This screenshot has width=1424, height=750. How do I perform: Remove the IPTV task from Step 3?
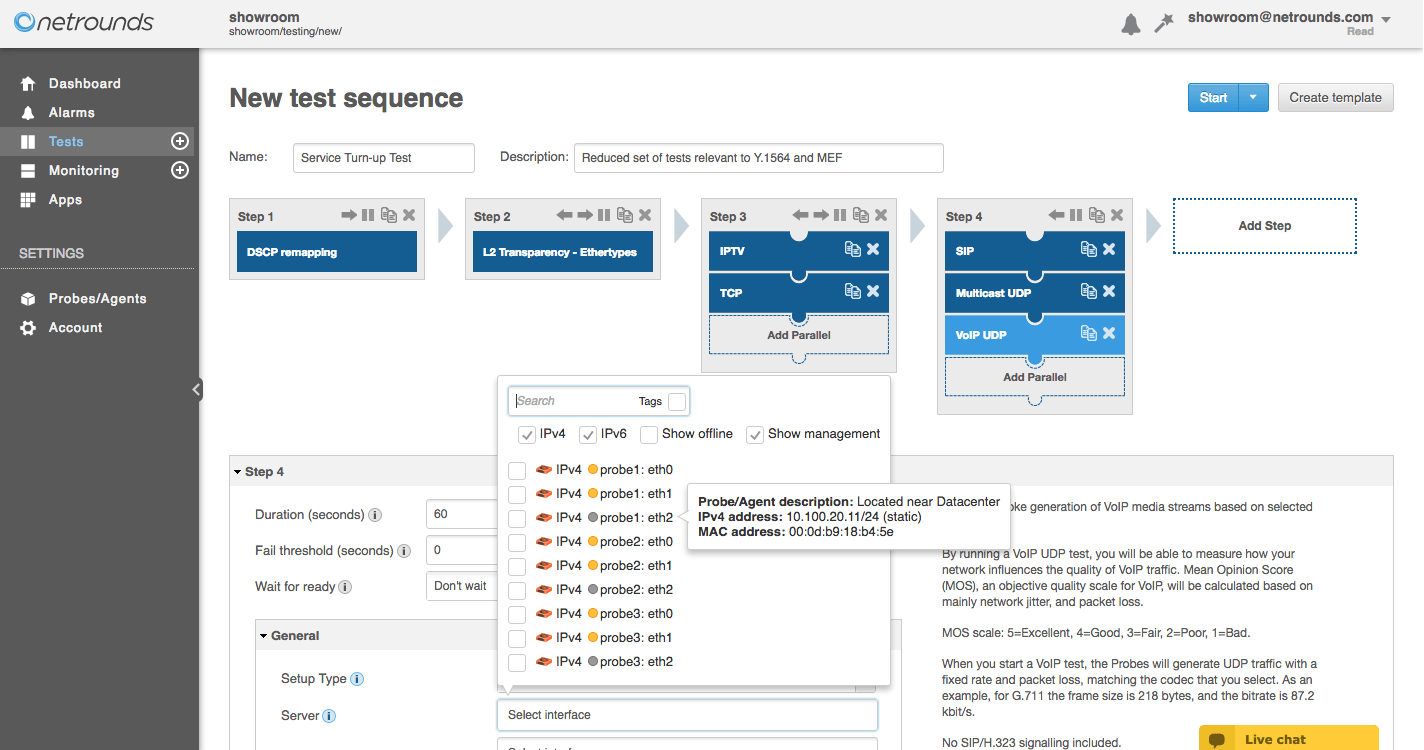tap(873, 249)
